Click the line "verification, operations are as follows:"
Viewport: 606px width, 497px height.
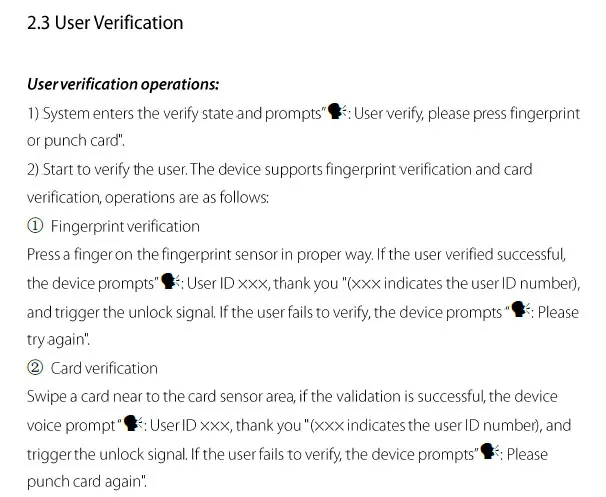(x=148, y=197)
